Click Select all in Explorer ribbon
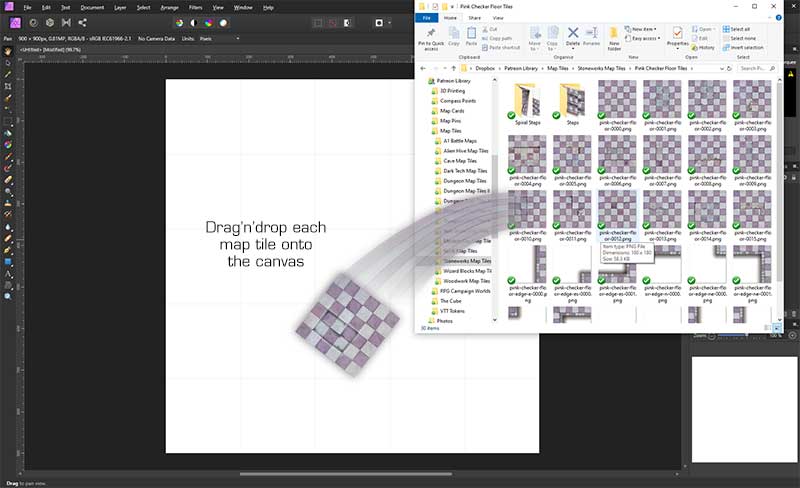 coord(736,29)
